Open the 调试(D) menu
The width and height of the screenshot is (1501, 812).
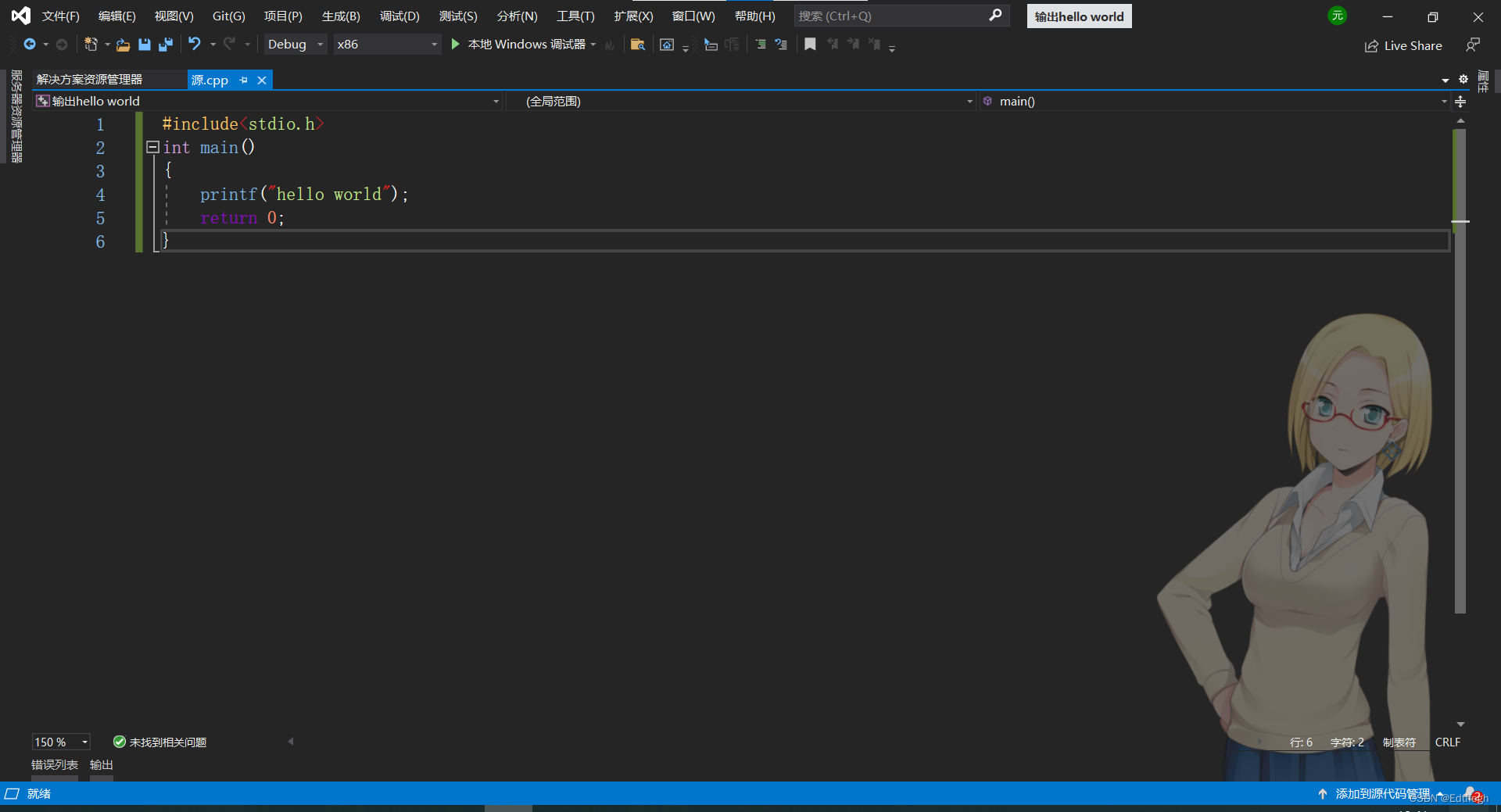pyautogui.click(x=399, y=16)
